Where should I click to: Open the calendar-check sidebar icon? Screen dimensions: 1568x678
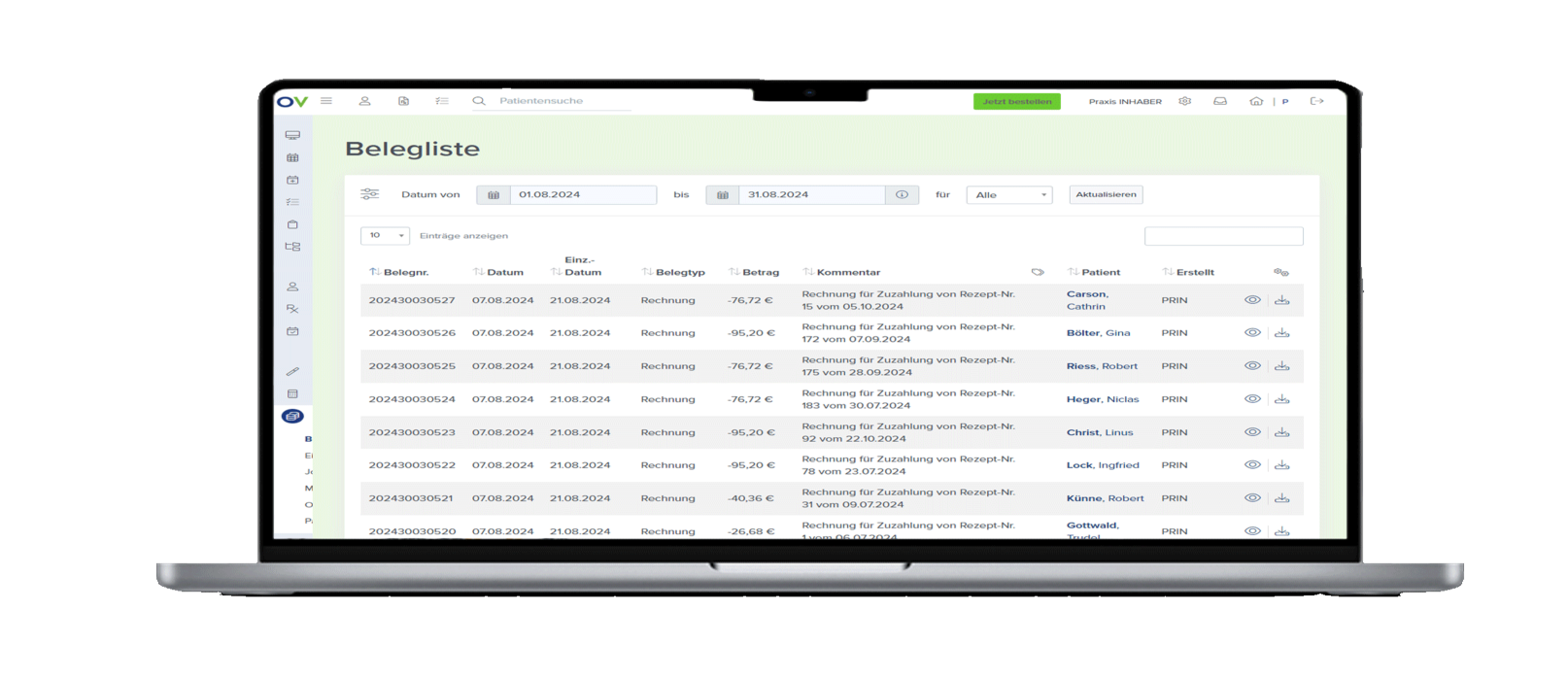click(x=292, y=331)
